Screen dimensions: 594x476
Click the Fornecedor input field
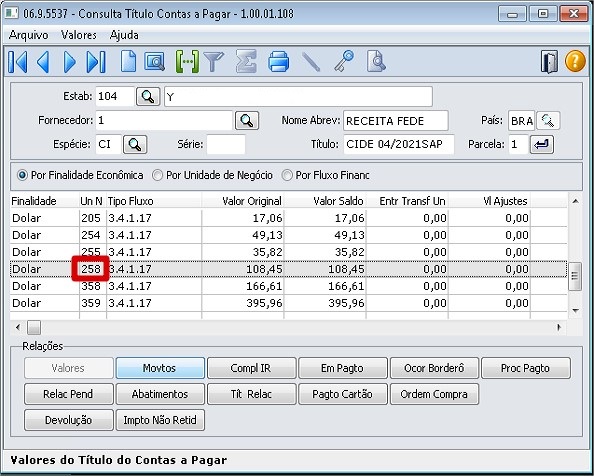(164, 120)
